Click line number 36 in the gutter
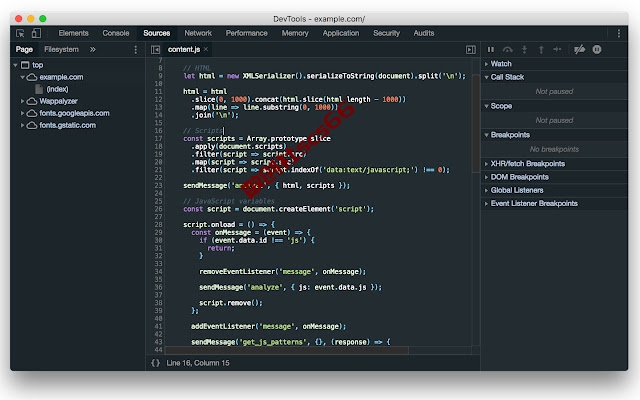This screenshot has height=400, width=640. click(158, 287)
